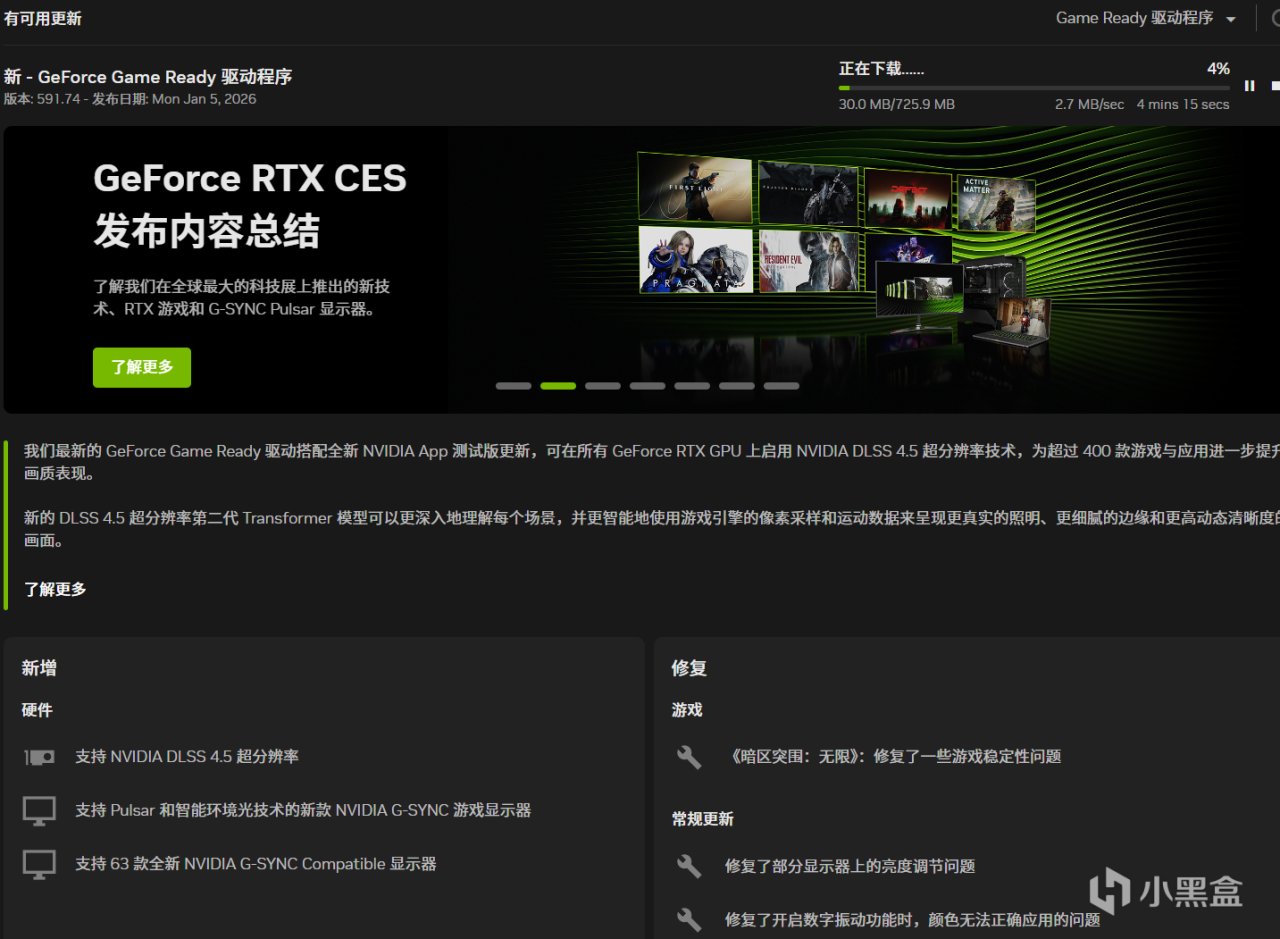
Task: Click the 版本: 591.74 release date line
Action: [130, 99]
